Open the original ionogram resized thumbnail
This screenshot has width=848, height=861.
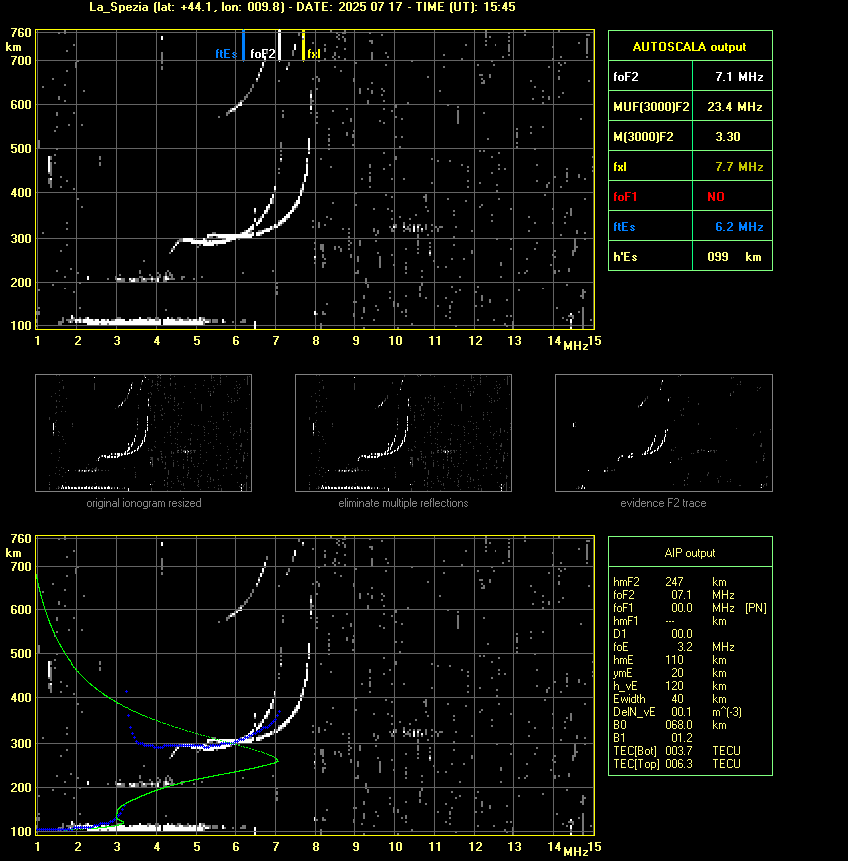(143, 433)
